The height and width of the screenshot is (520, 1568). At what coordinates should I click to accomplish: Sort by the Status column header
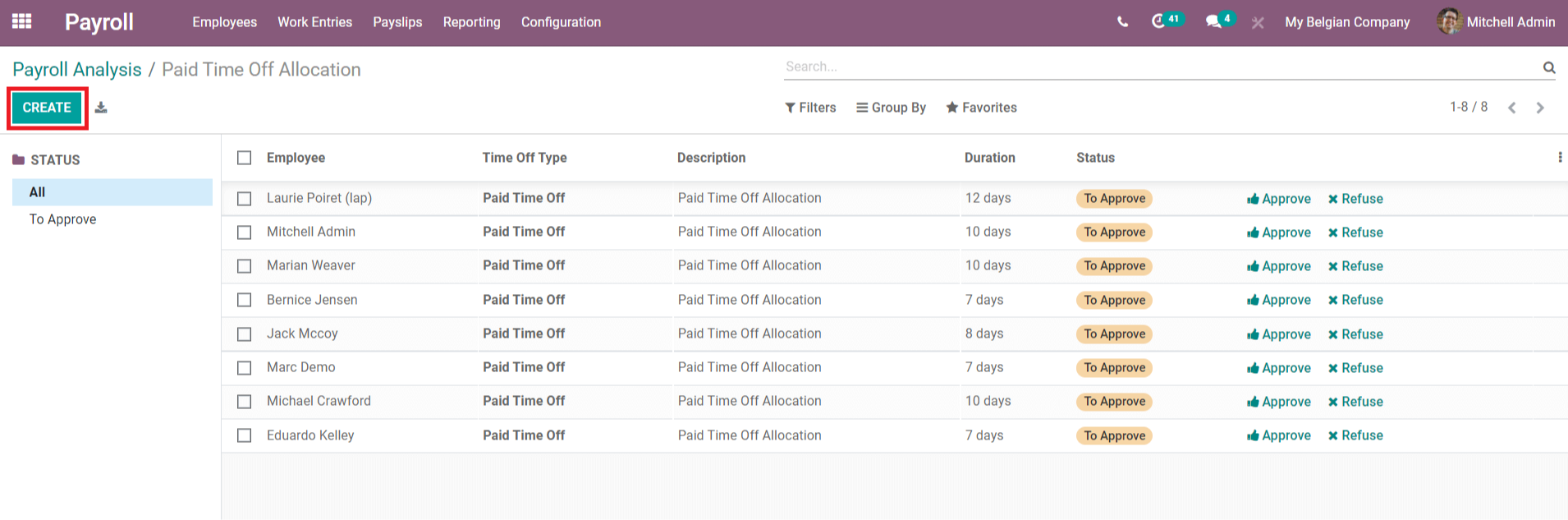pos(1095,158)
